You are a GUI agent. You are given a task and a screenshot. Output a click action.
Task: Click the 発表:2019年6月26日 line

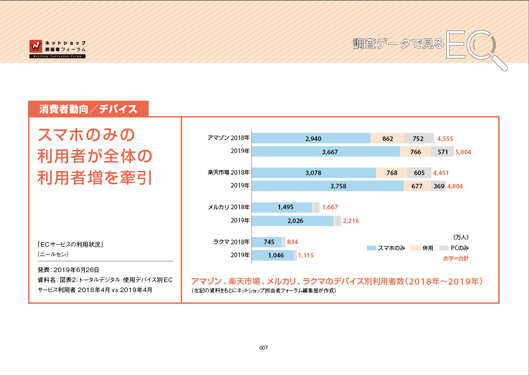[68, 270]
